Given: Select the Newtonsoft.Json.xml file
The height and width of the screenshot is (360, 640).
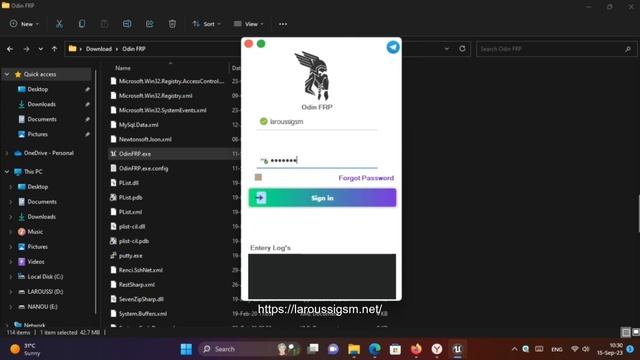Looking at the screenshot, I should click(x=145, y=139).
